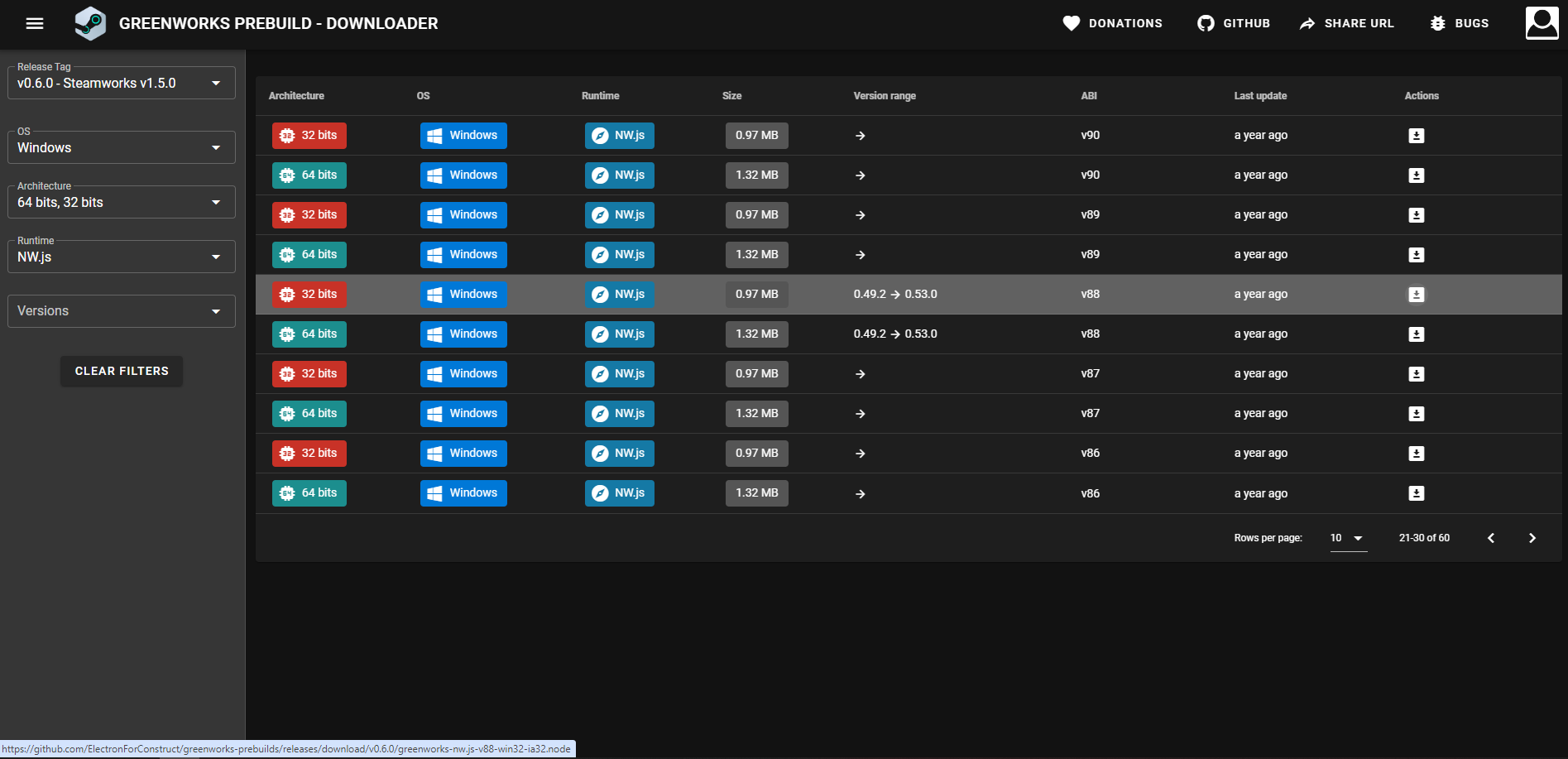1568x759 pixels.
Task: Click the 0.49.2 → 0.53.0 range in 64 bits row
Action: [x=895, y=334]
